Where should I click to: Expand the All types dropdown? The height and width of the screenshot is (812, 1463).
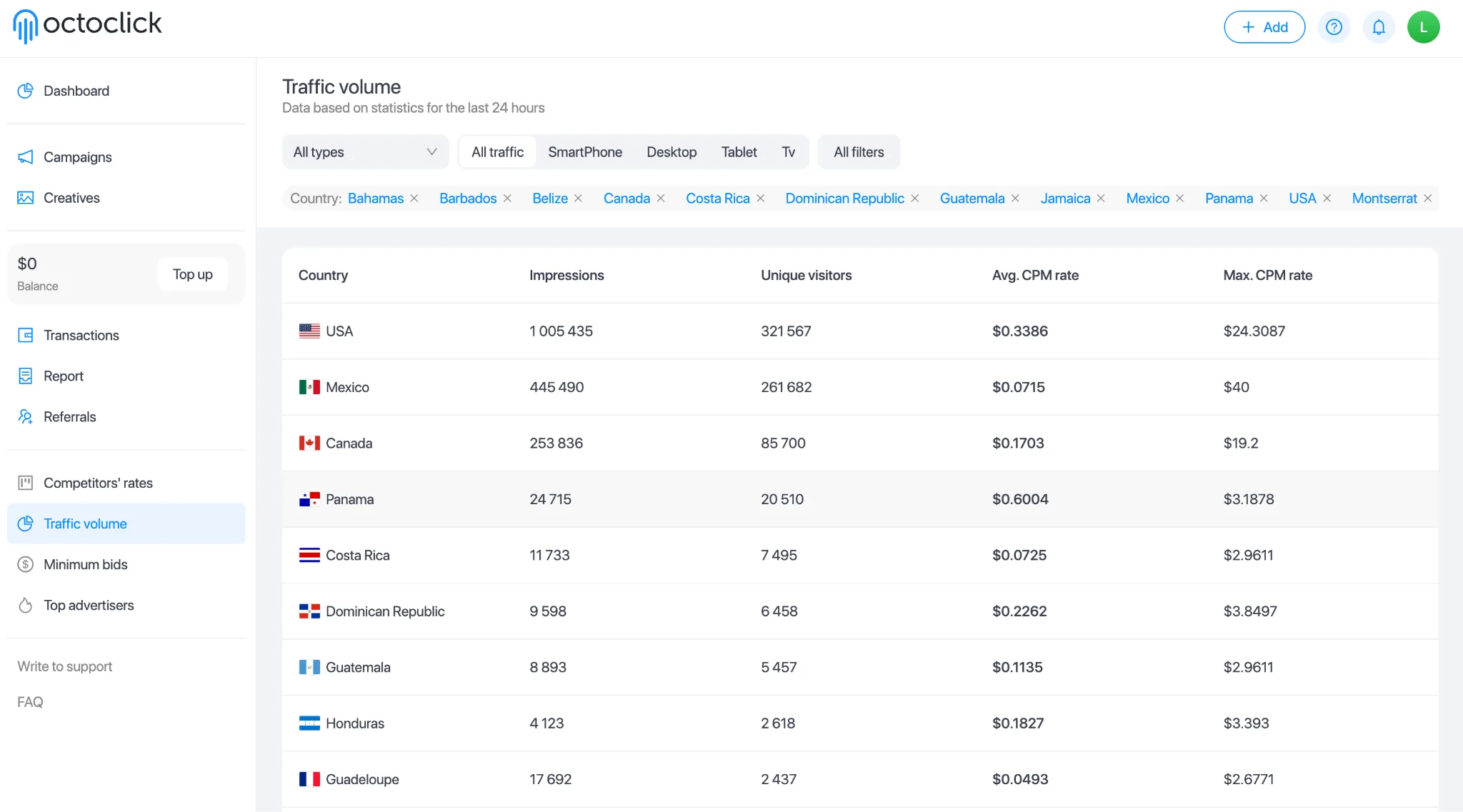pyautogui.click(x=365, y=152)
